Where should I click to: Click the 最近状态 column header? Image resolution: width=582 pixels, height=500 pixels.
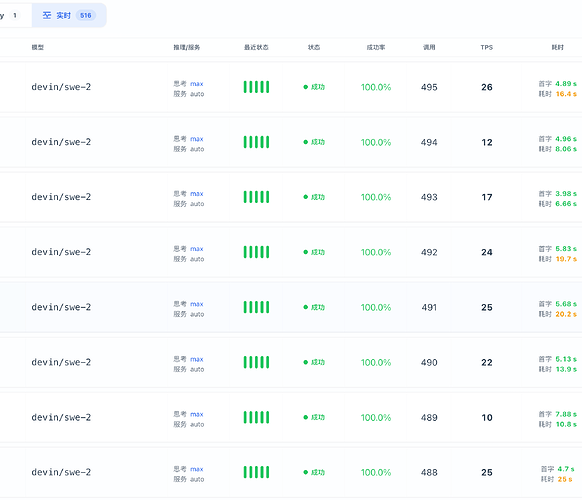[x=256, y=47]
